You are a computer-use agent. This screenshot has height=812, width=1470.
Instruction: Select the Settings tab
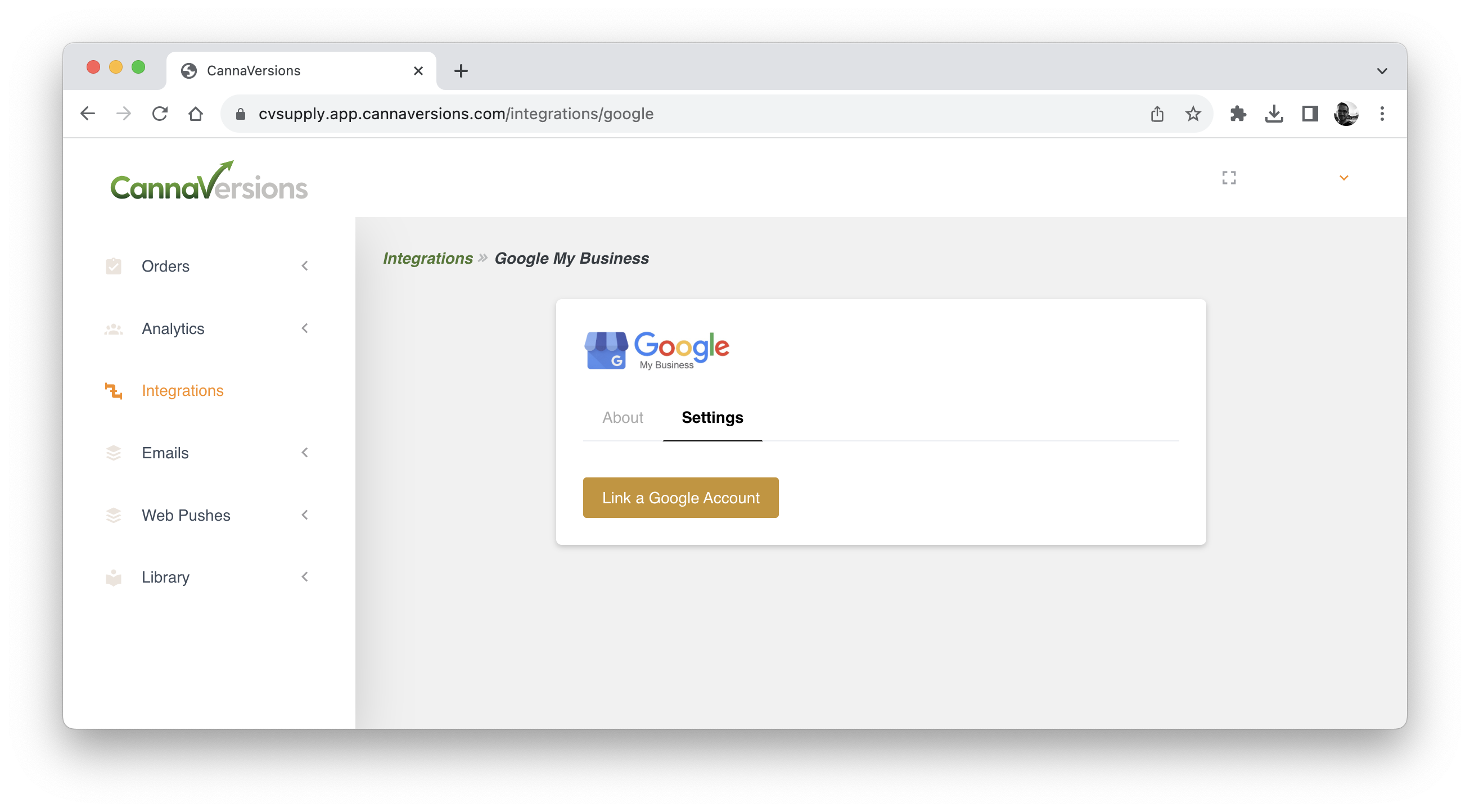[x=712, y=418]
